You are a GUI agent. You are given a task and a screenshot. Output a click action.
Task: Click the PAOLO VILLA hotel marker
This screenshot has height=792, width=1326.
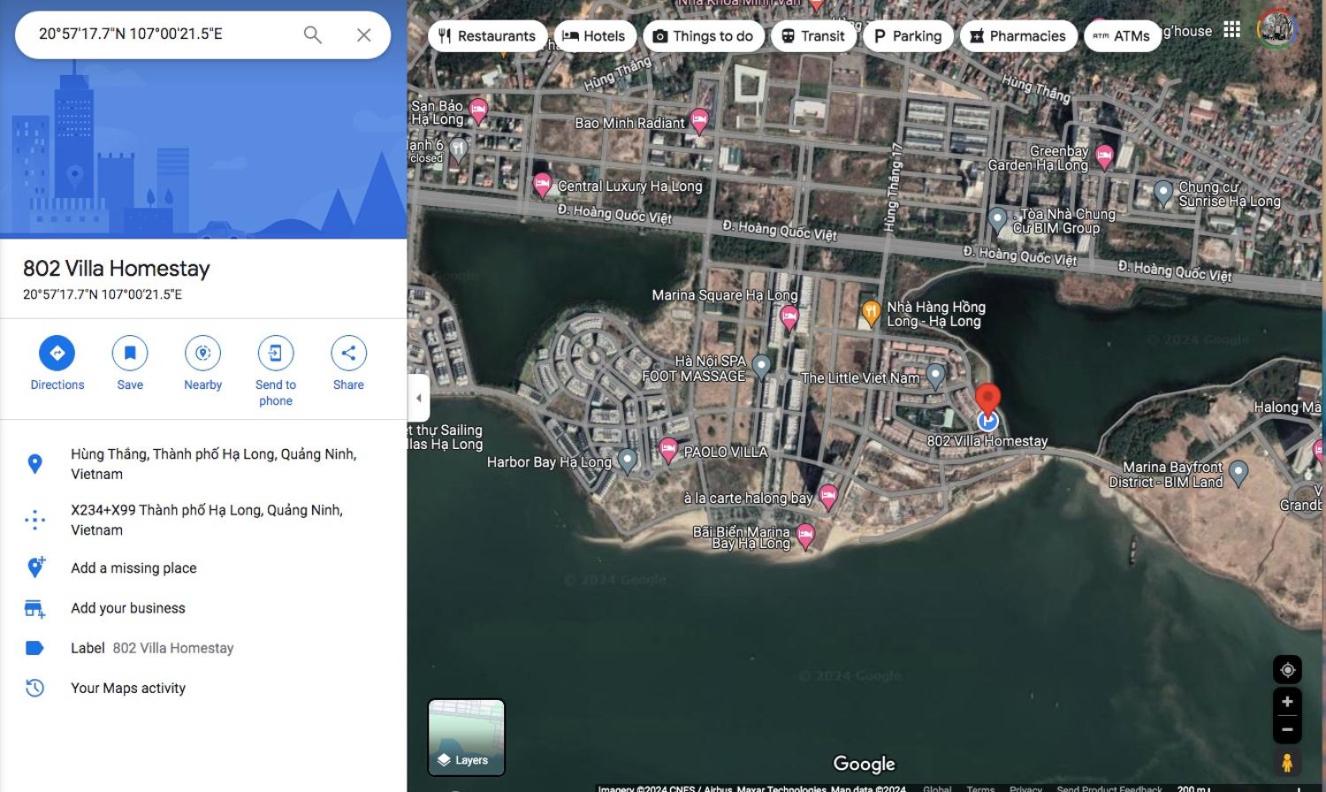[x=668, y=450]
